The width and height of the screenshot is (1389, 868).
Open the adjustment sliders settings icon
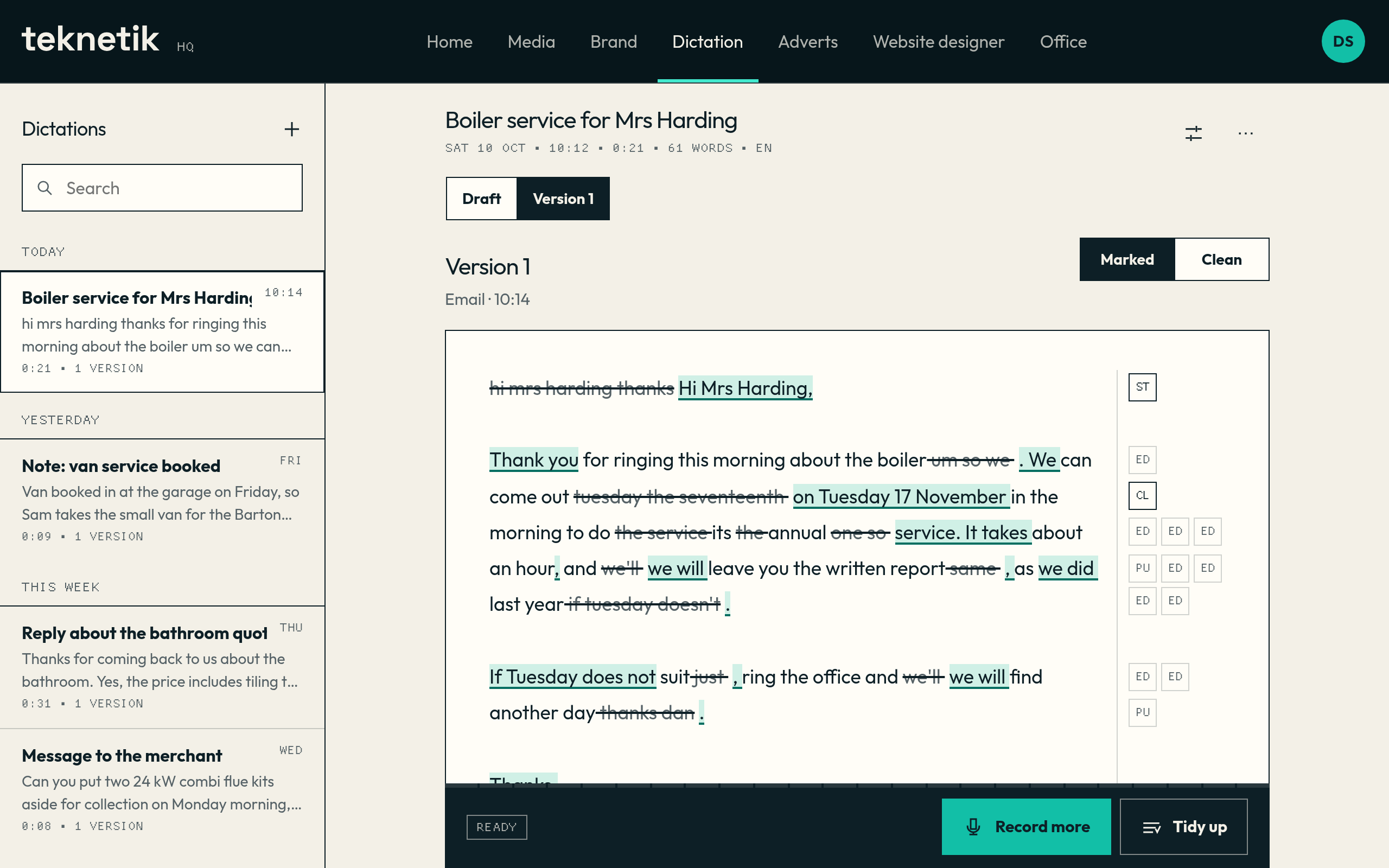1193,133
